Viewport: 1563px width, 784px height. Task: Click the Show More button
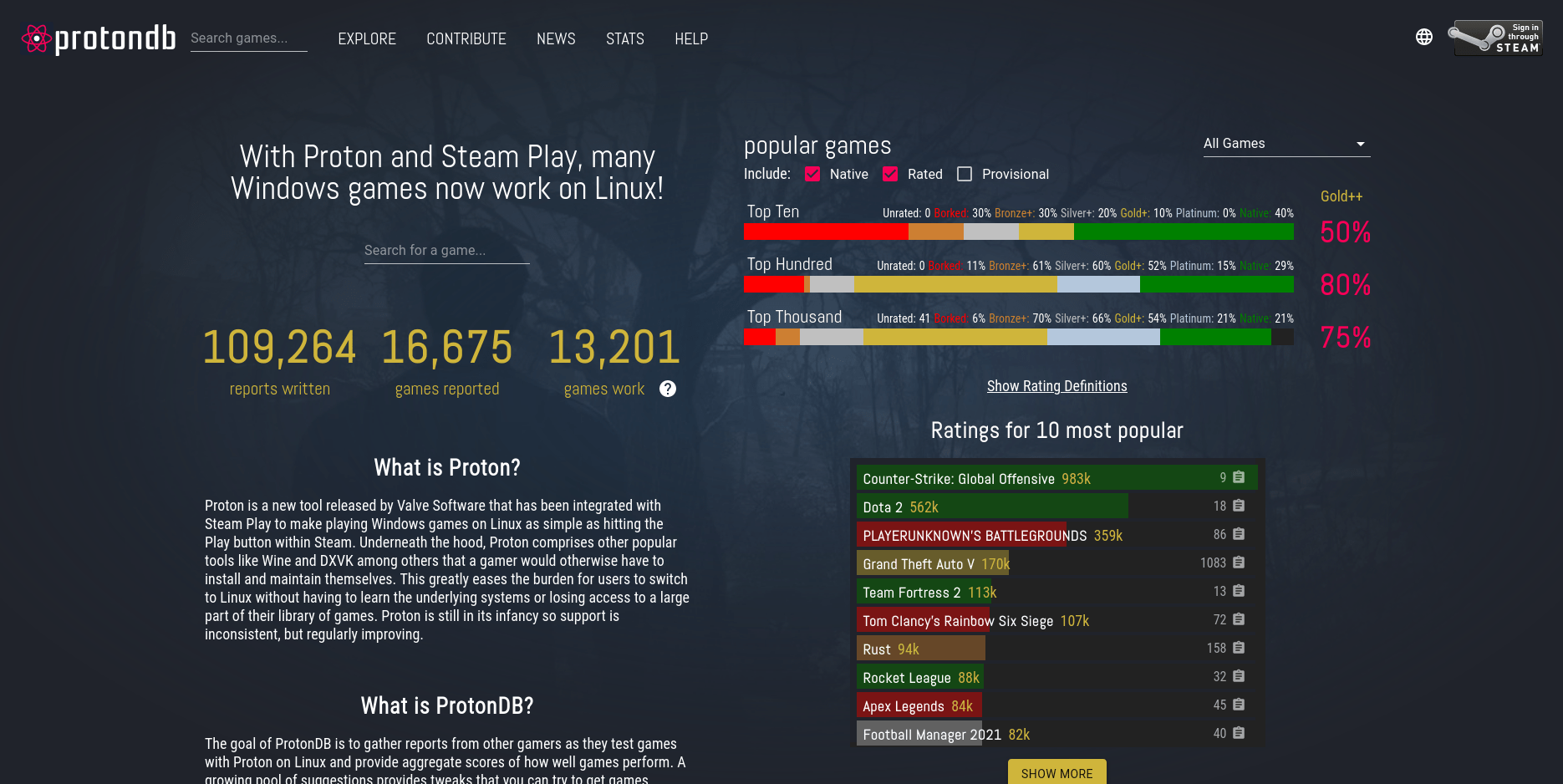[x=1056, y=773]
